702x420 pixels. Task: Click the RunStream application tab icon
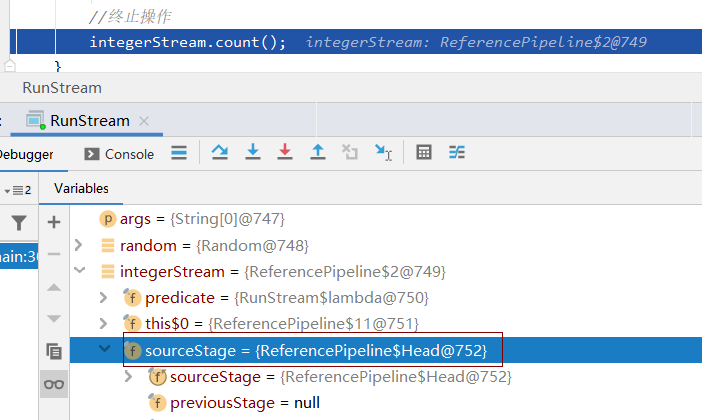[35, 120]
